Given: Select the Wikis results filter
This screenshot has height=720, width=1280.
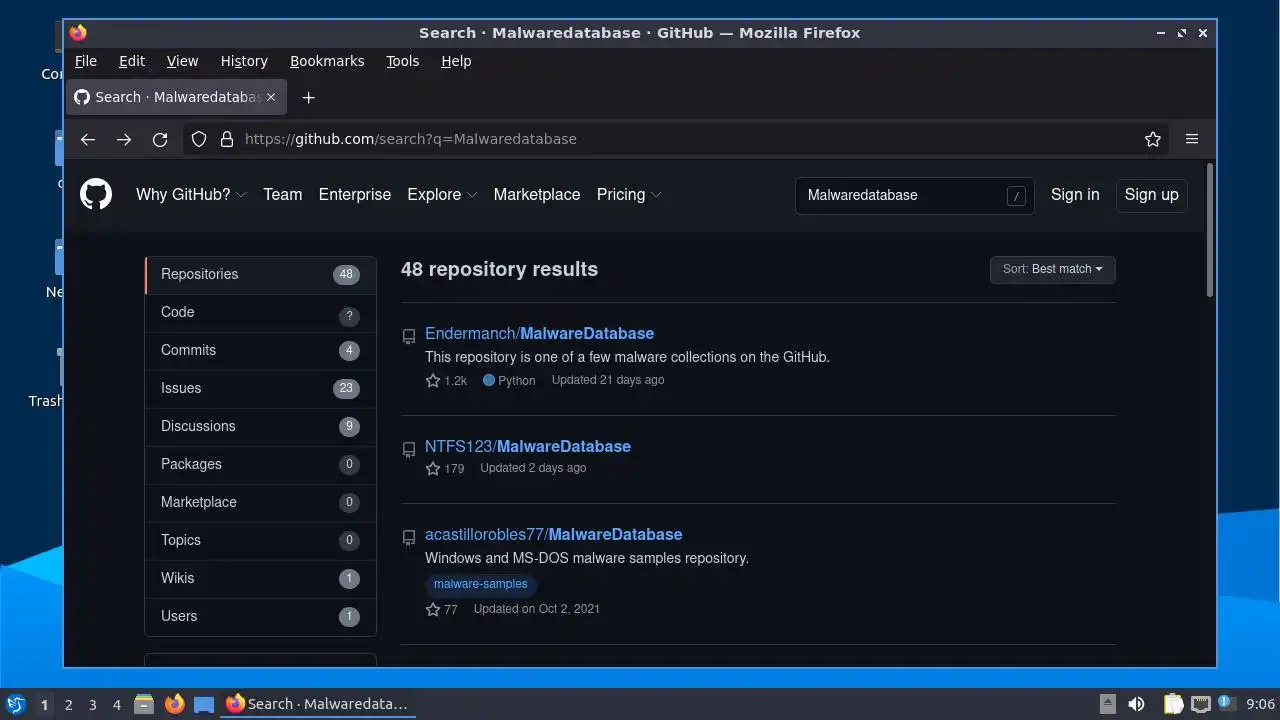Looking at the screenshot, I should [261, 578].
